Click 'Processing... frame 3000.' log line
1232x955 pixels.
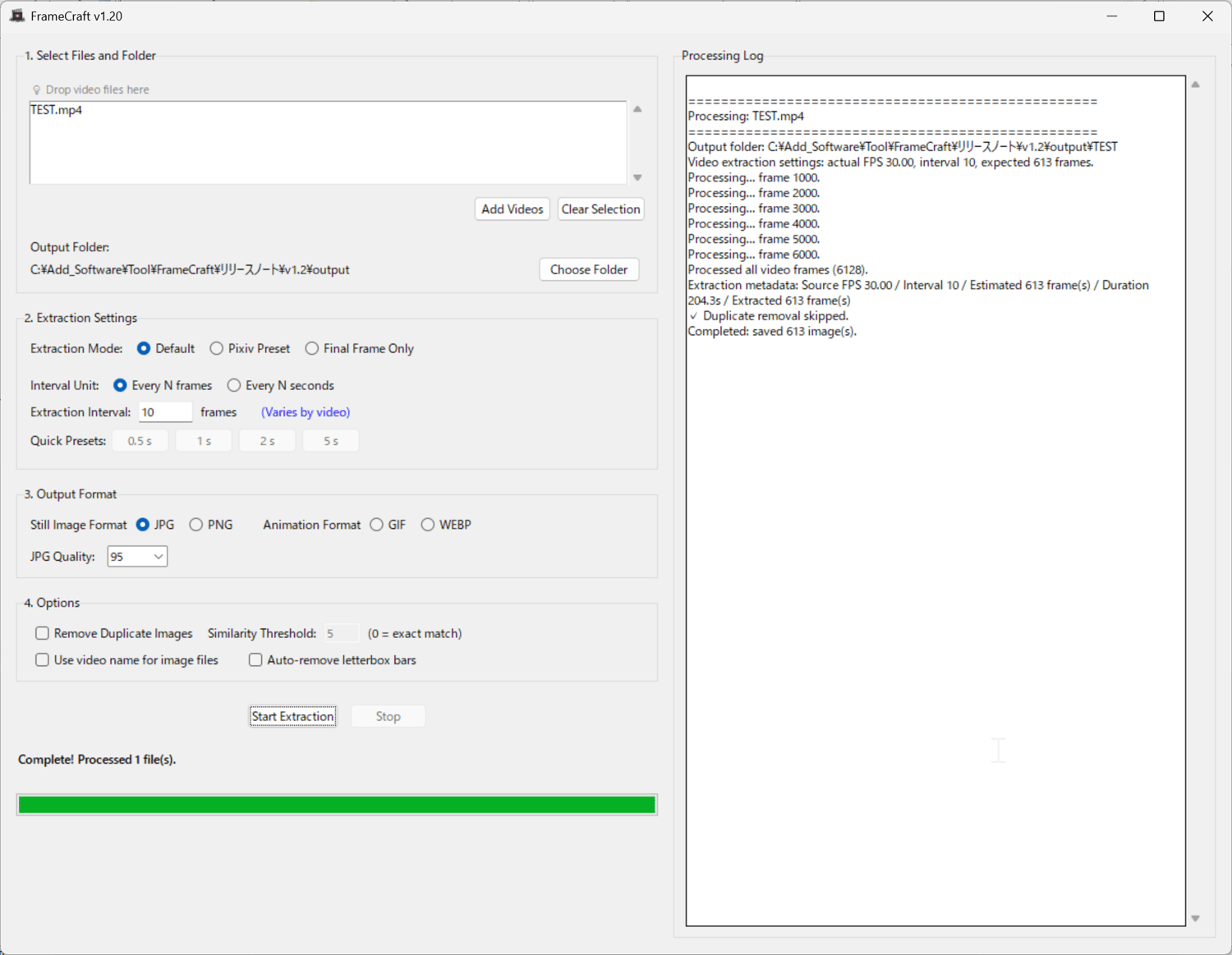754,209
